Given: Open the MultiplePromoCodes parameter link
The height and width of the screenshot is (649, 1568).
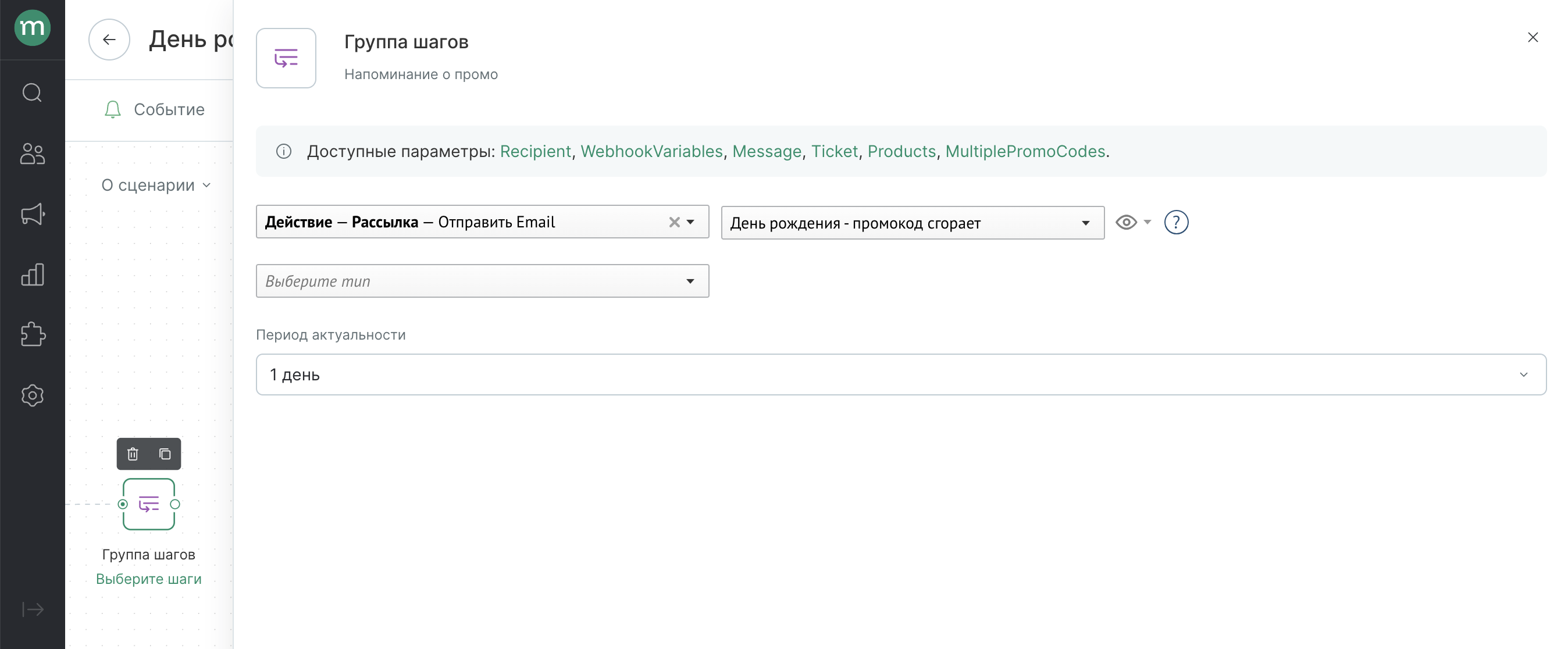Looking at the screenshot, I should click(1025, 151).
